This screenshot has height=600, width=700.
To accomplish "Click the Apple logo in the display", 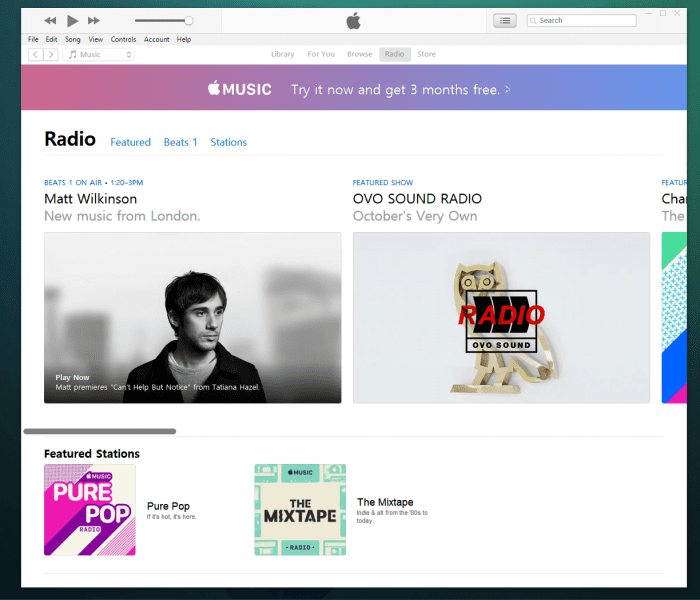I will [x=354, y=21].
